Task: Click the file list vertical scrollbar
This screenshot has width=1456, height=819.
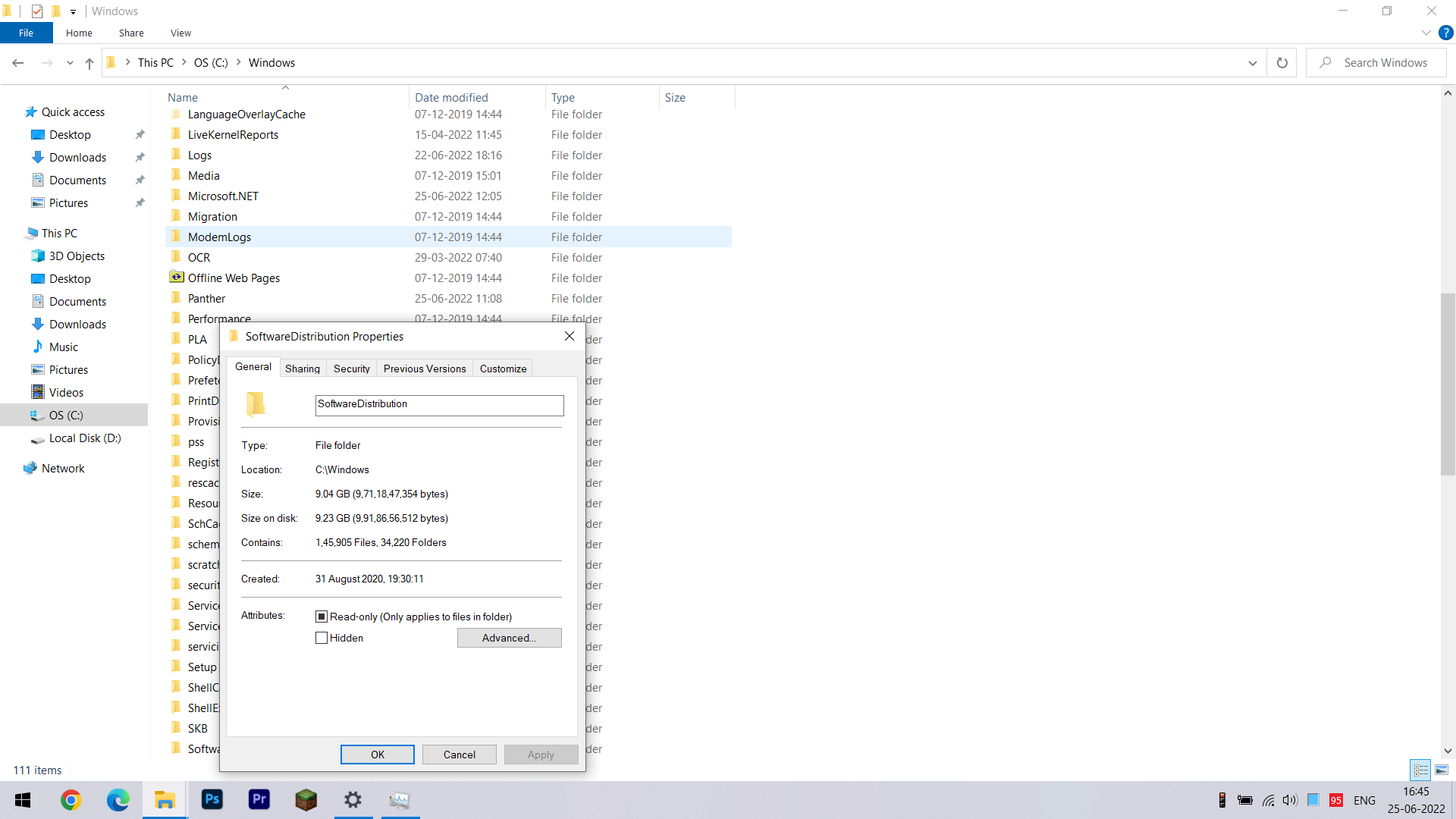Action: pos(1448,384)
